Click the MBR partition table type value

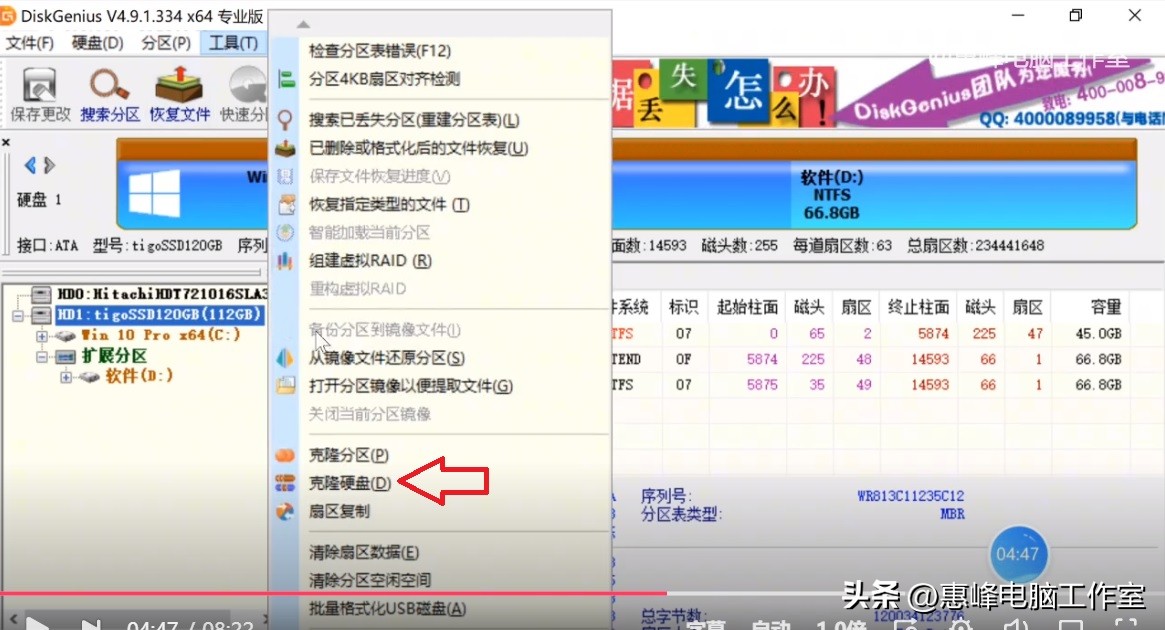point(952,513)
